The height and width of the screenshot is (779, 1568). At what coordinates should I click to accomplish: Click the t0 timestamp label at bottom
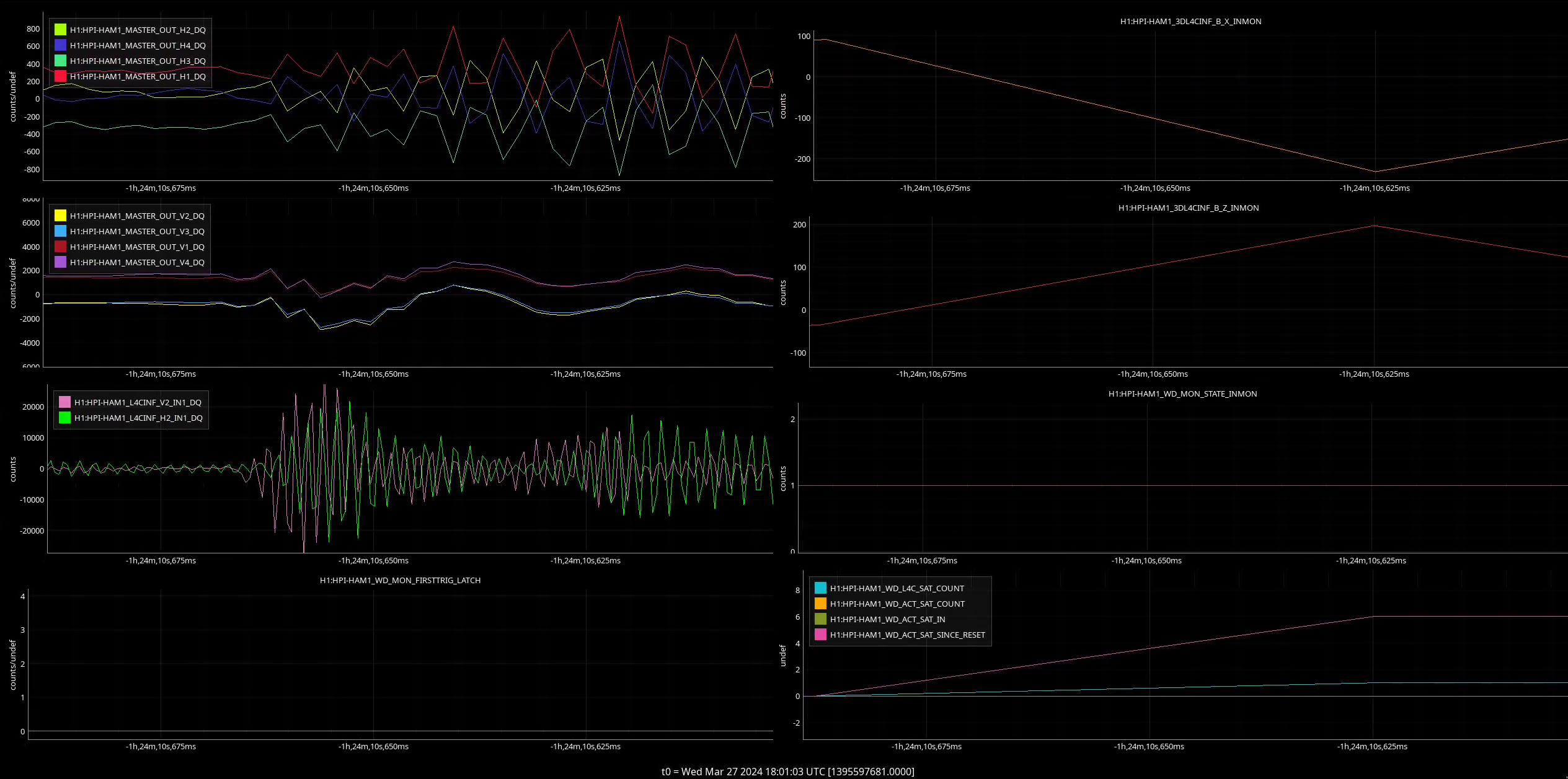pyautogui.click(x=787, y=772)
